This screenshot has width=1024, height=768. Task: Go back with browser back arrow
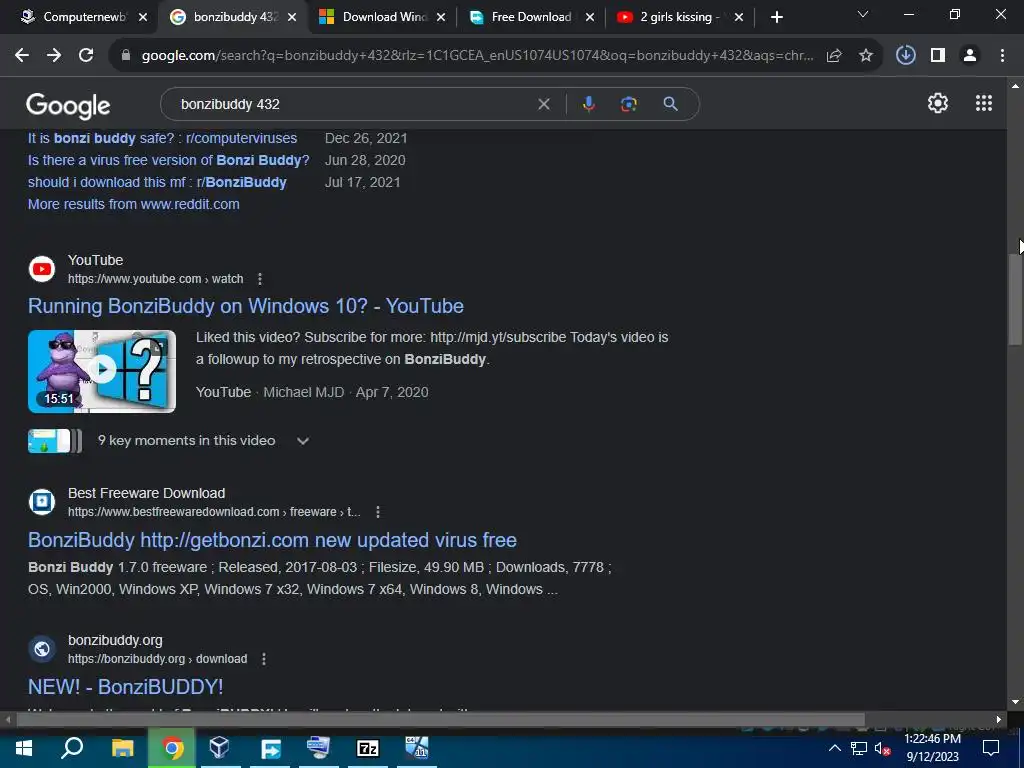tap(22, 56)
